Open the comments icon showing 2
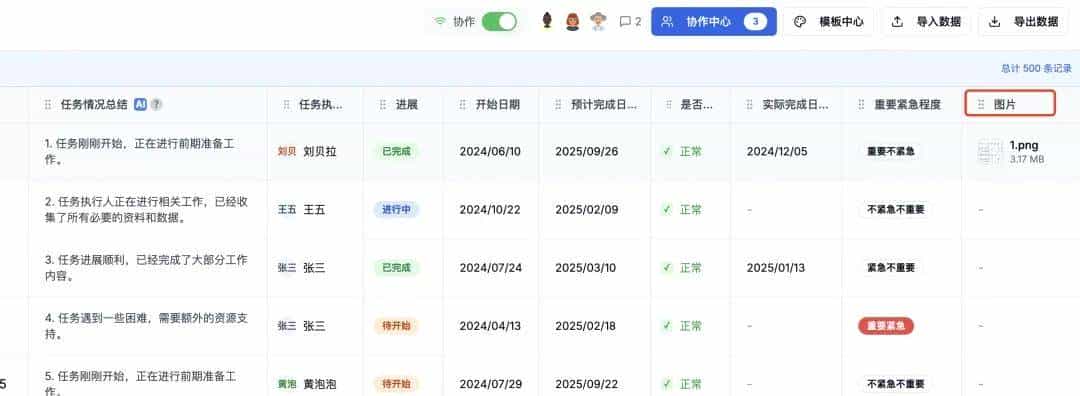This screenshot has height=396, width=1080. tap(630, 21)
